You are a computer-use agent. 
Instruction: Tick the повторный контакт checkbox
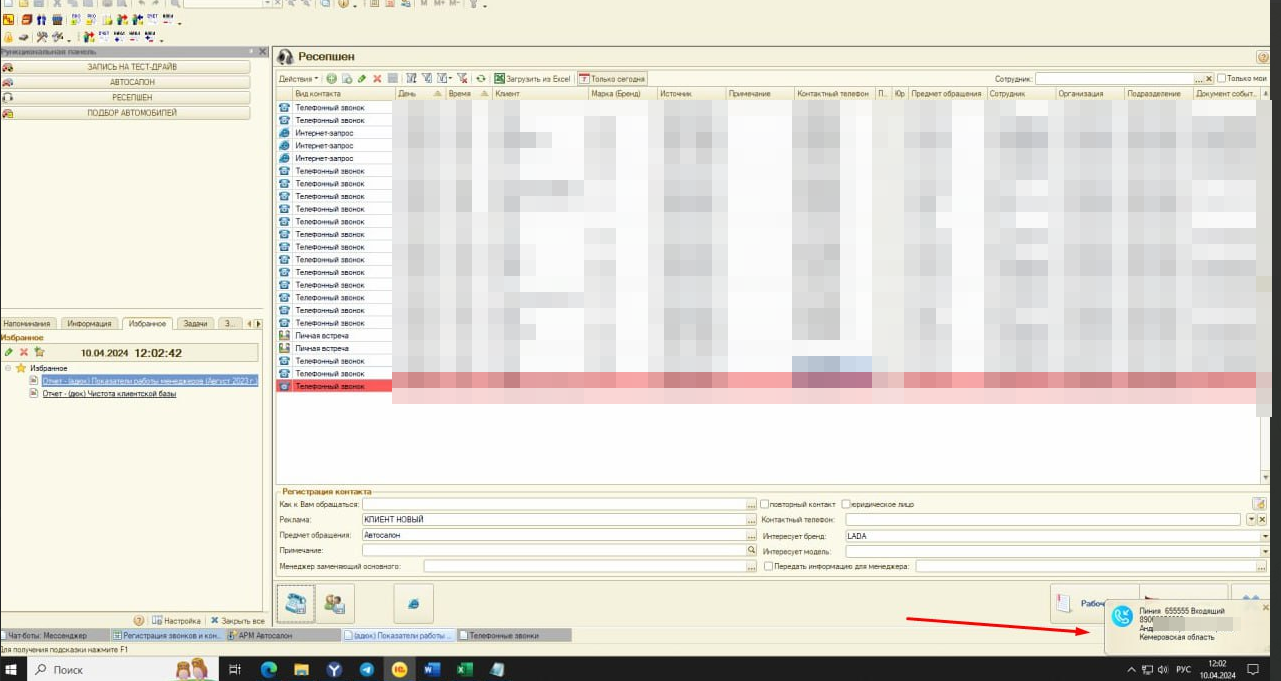[765, 504]
